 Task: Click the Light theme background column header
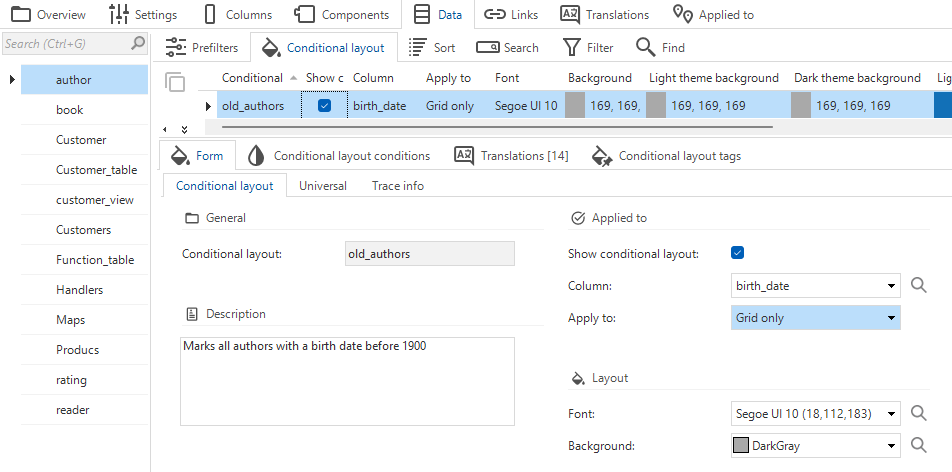click(x=713, y=78)
